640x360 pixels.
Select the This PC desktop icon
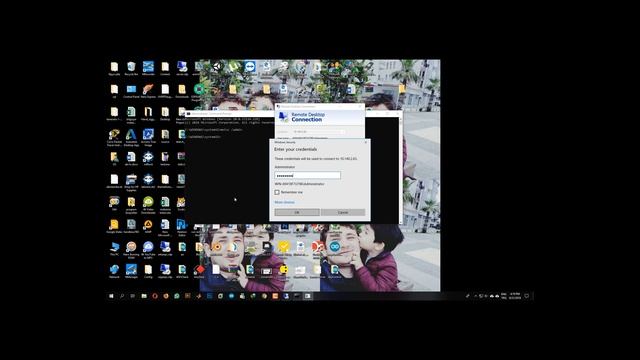click(x=114, y=249)
